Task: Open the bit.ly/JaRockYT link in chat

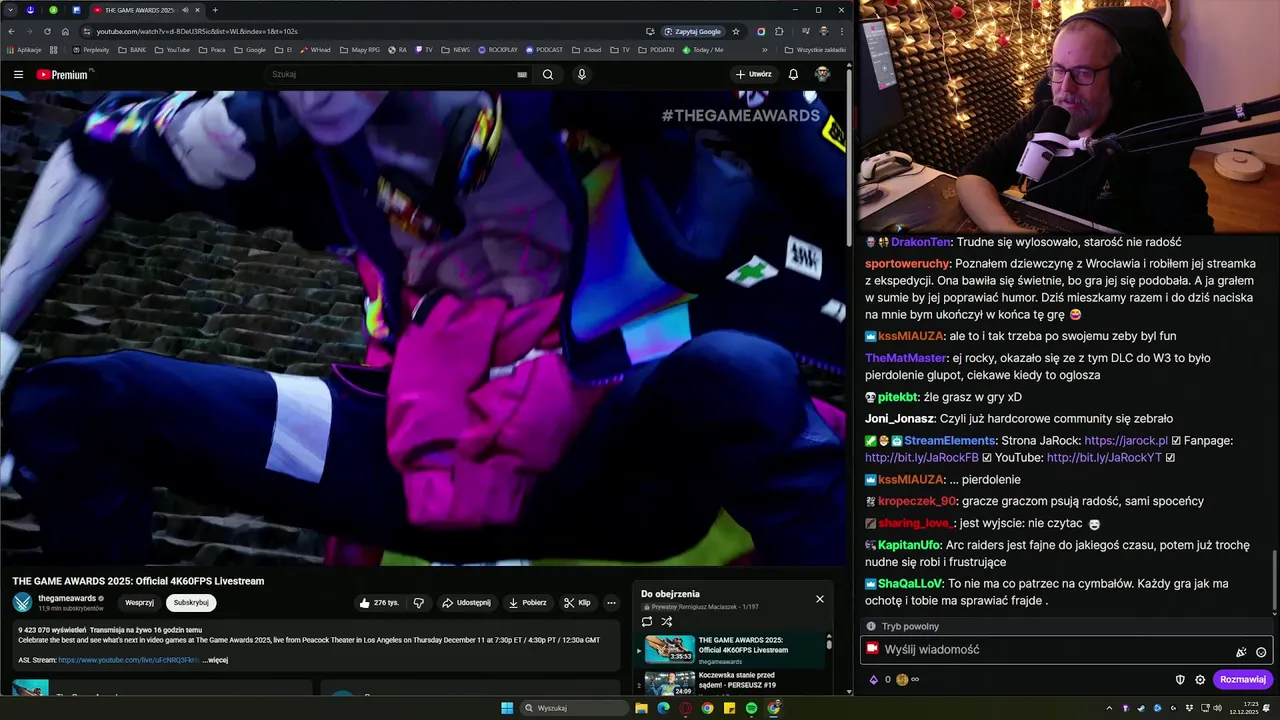Action: [x=1104, y=458]
